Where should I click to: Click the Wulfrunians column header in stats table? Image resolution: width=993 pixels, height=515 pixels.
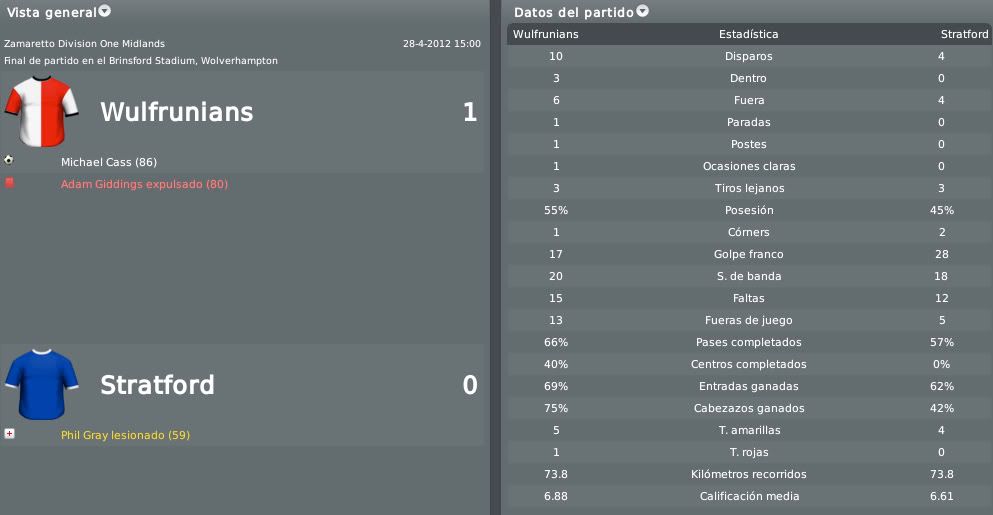point(545,34)
